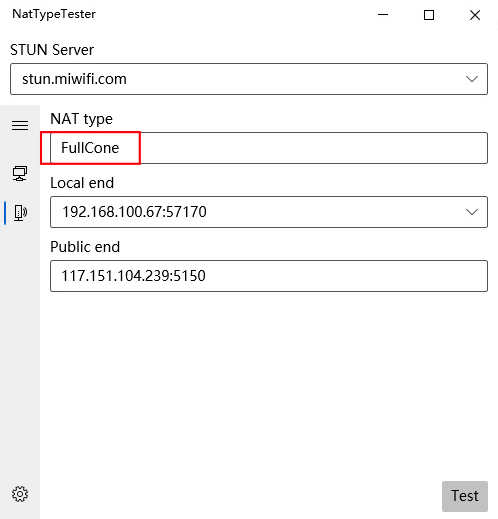Expand the STUN Server dropdown arrow
The image size is (498, 519).
click(x=472, y=79)
